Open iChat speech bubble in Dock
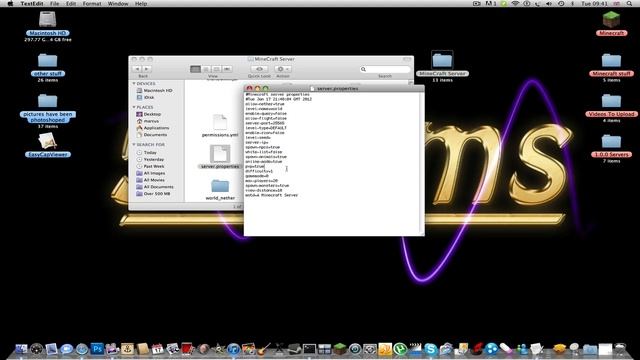The image size is (640, 360). [67, 349]
